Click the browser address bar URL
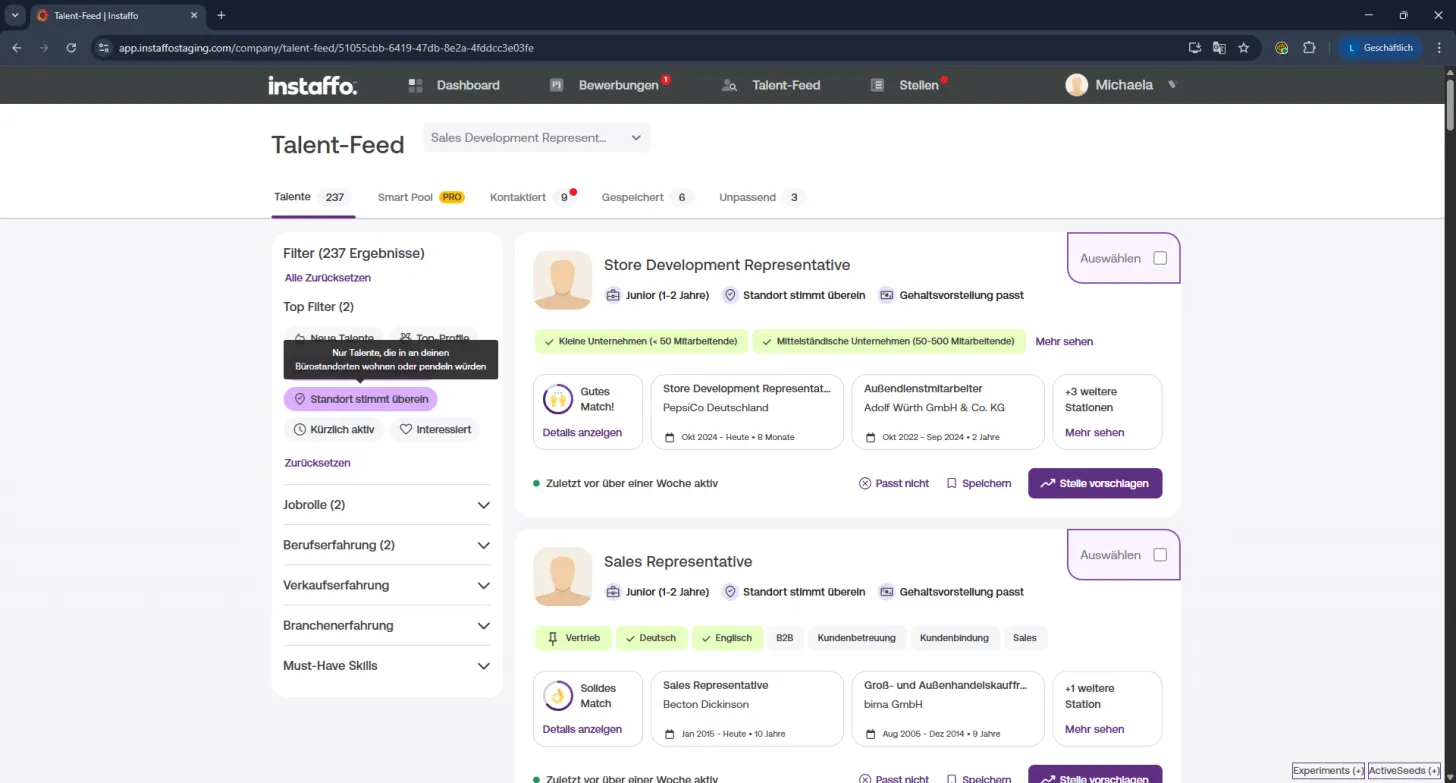The height and width of the screenshot is (783, 1456). pos(326,47)
